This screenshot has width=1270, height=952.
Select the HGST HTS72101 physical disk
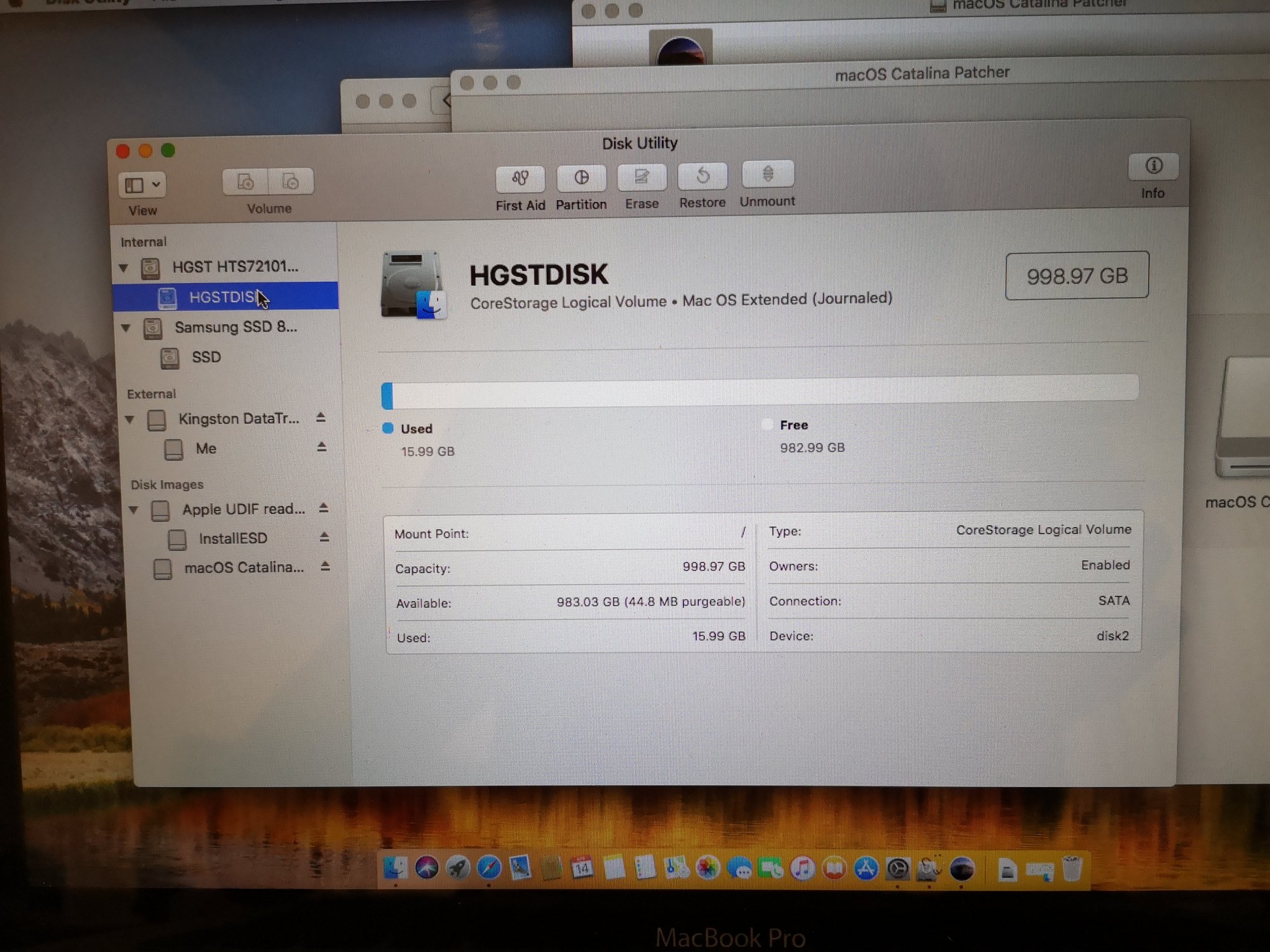point(235,267)
